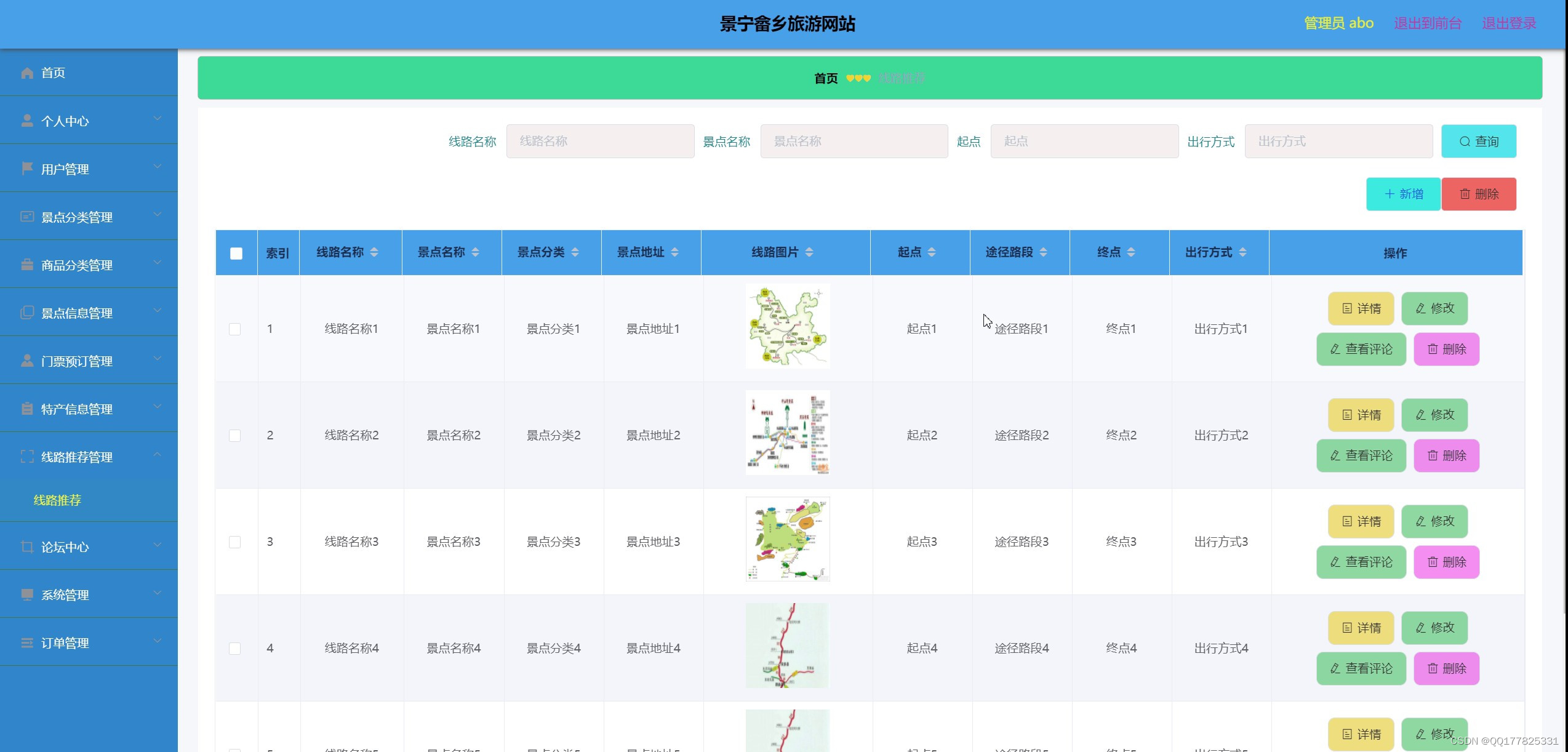Screen dimensions: 1568x752
Task: Sort the table by 景点地址 column arrows
Action: pyautogui.click(x=674, y=252)
